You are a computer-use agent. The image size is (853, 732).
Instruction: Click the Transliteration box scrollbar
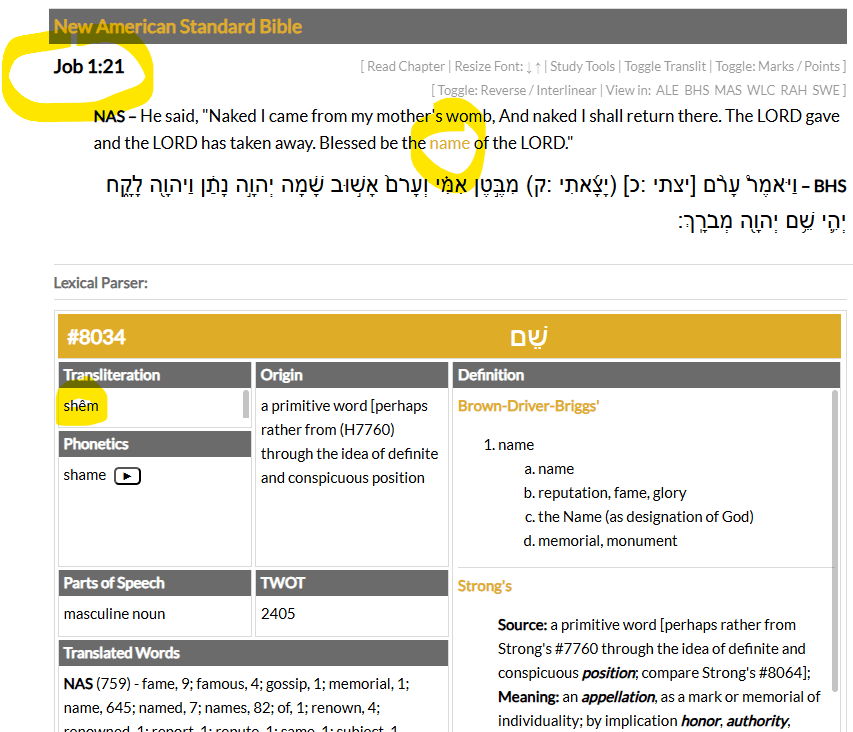click(x=246, y=405)
